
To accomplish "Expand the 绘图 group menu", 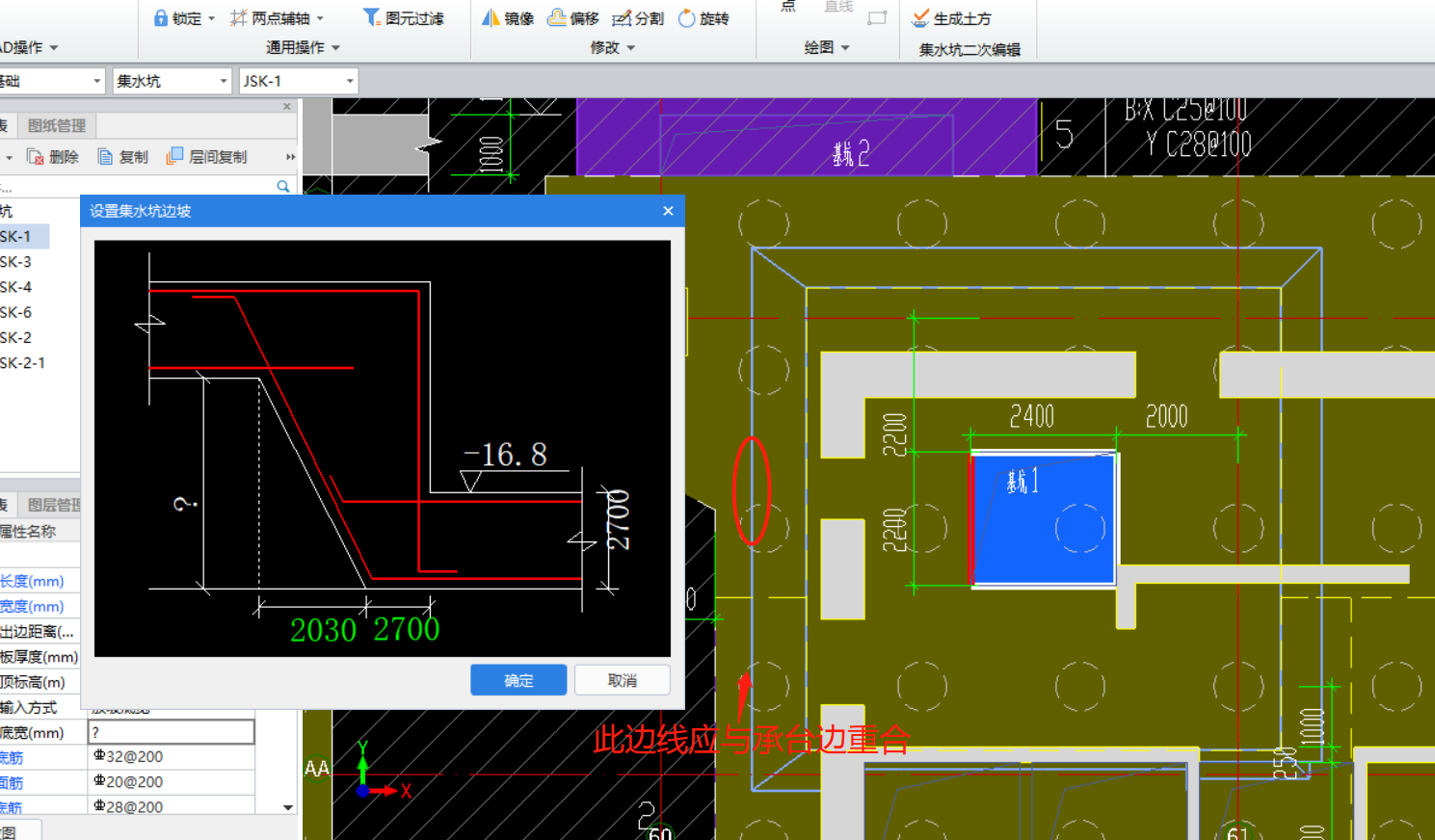I will pos(826,47).
